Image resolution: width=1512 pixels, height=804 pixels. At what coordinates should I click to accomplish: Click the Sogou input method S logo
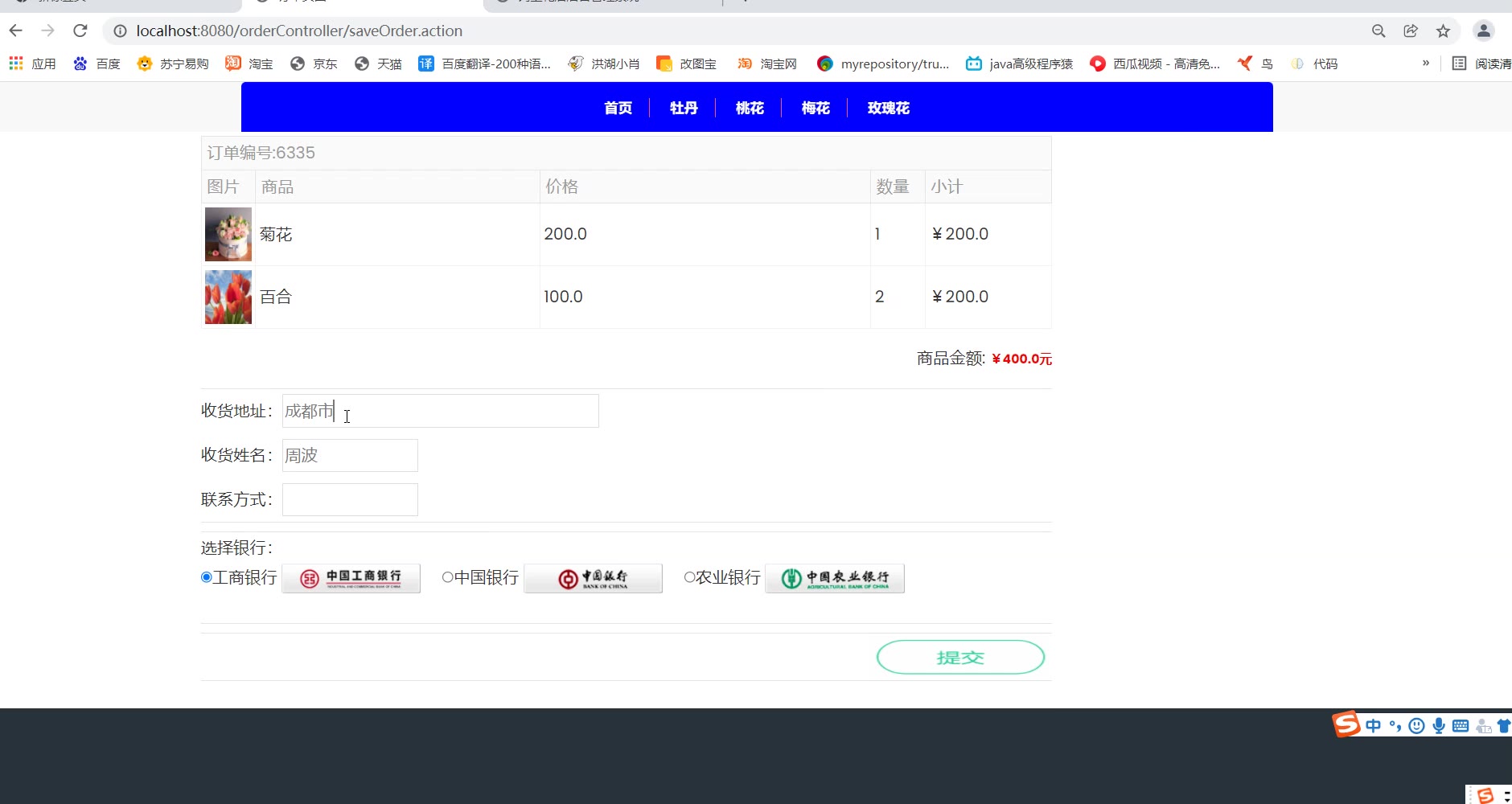[x=1346, y=724]
